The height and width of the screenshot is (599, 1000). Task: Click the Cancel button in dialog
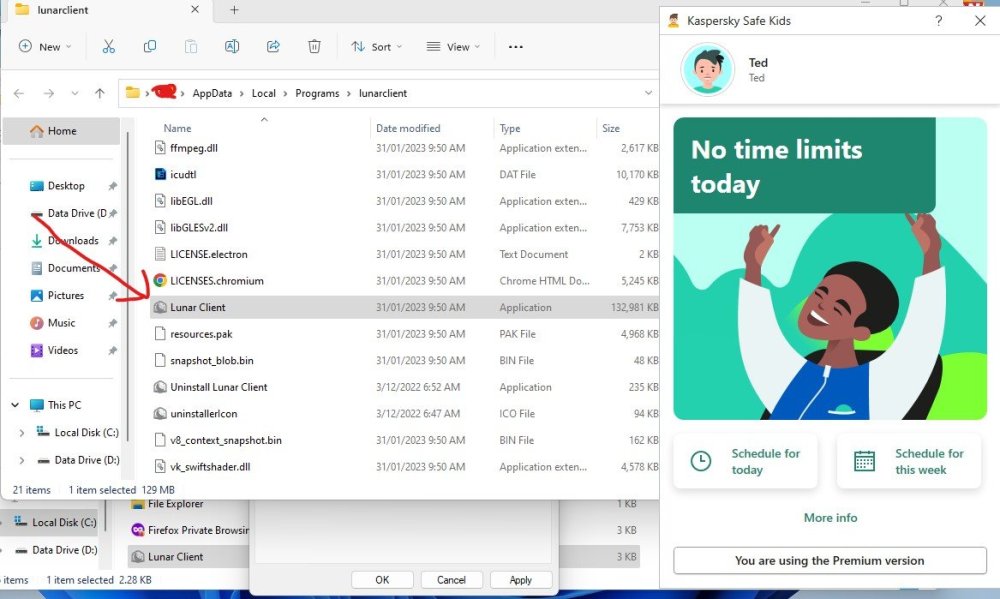coord(451,580)
